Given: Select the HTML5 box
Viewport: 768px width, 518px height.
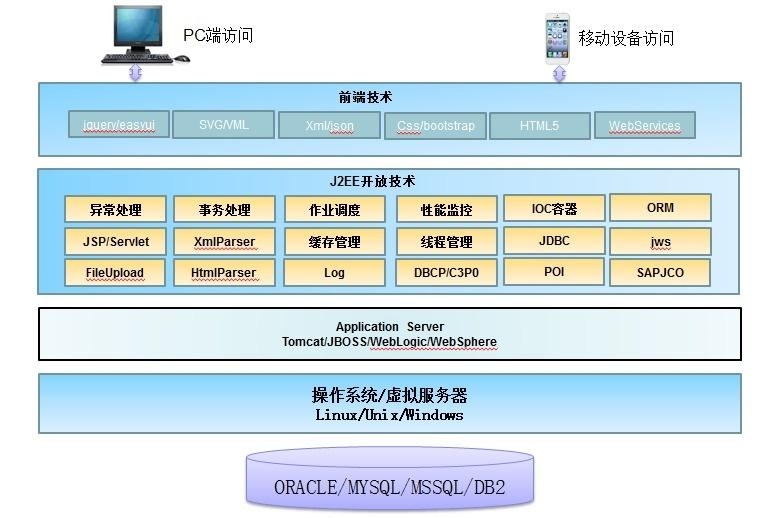Looking at the screenshot, I should coord(539,126).
